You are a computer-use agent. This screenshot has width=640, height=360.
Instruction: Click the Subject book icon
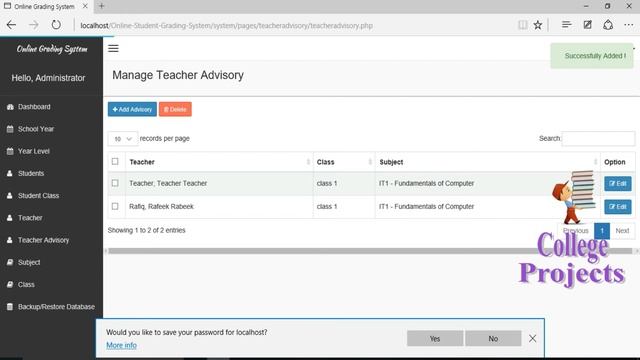point(10,262)
